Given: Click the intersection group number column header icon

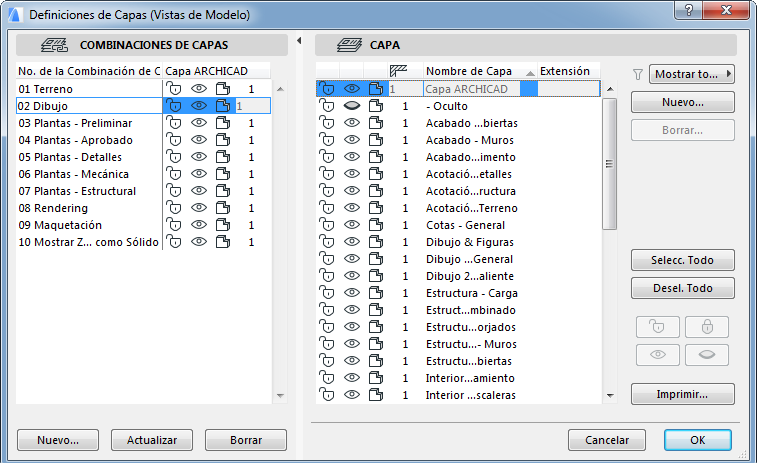Looking at the screenshot, I should tap(397, 71).
